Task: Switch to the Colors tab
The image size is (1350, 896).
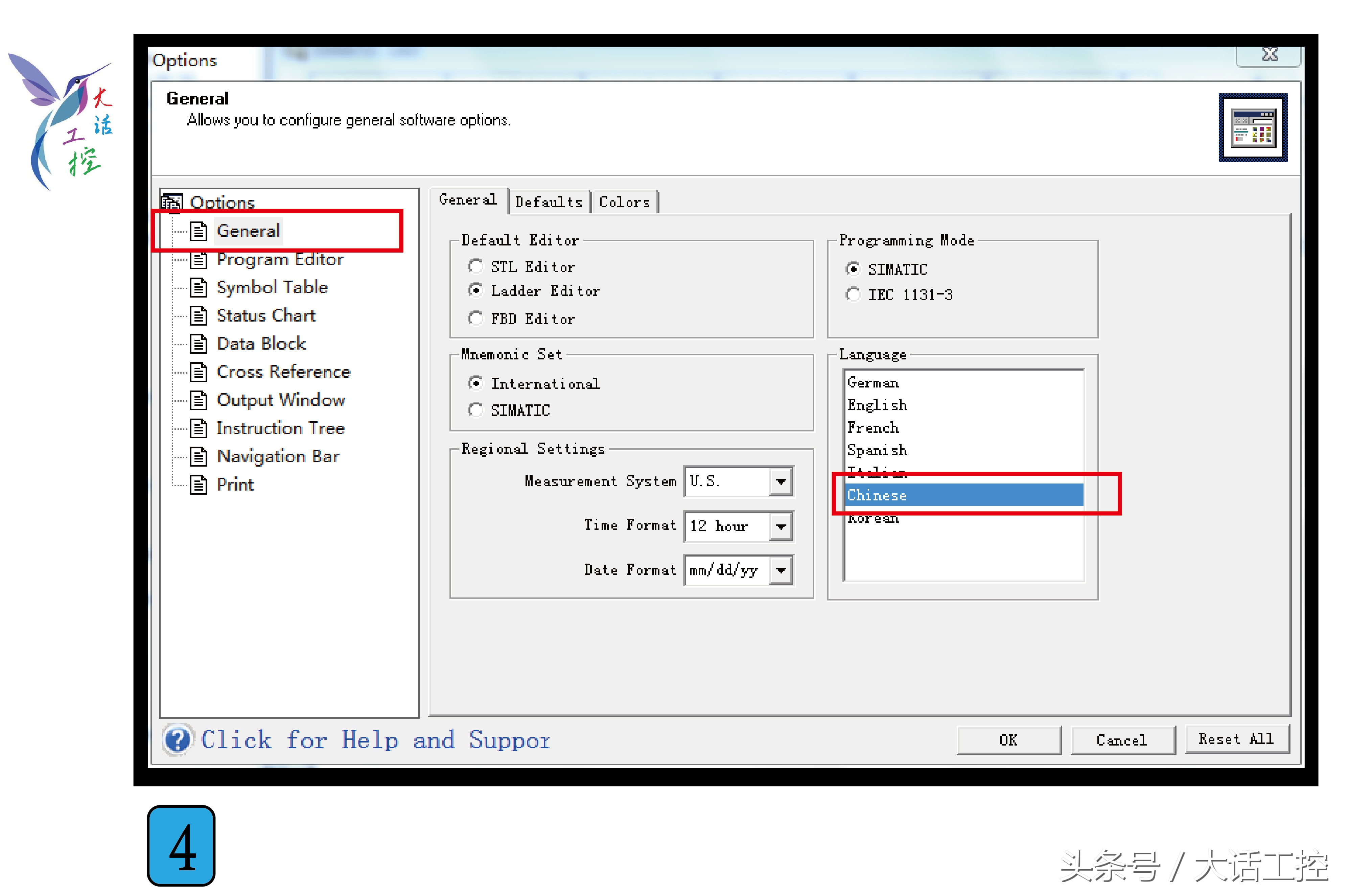Action: point(624,202)
